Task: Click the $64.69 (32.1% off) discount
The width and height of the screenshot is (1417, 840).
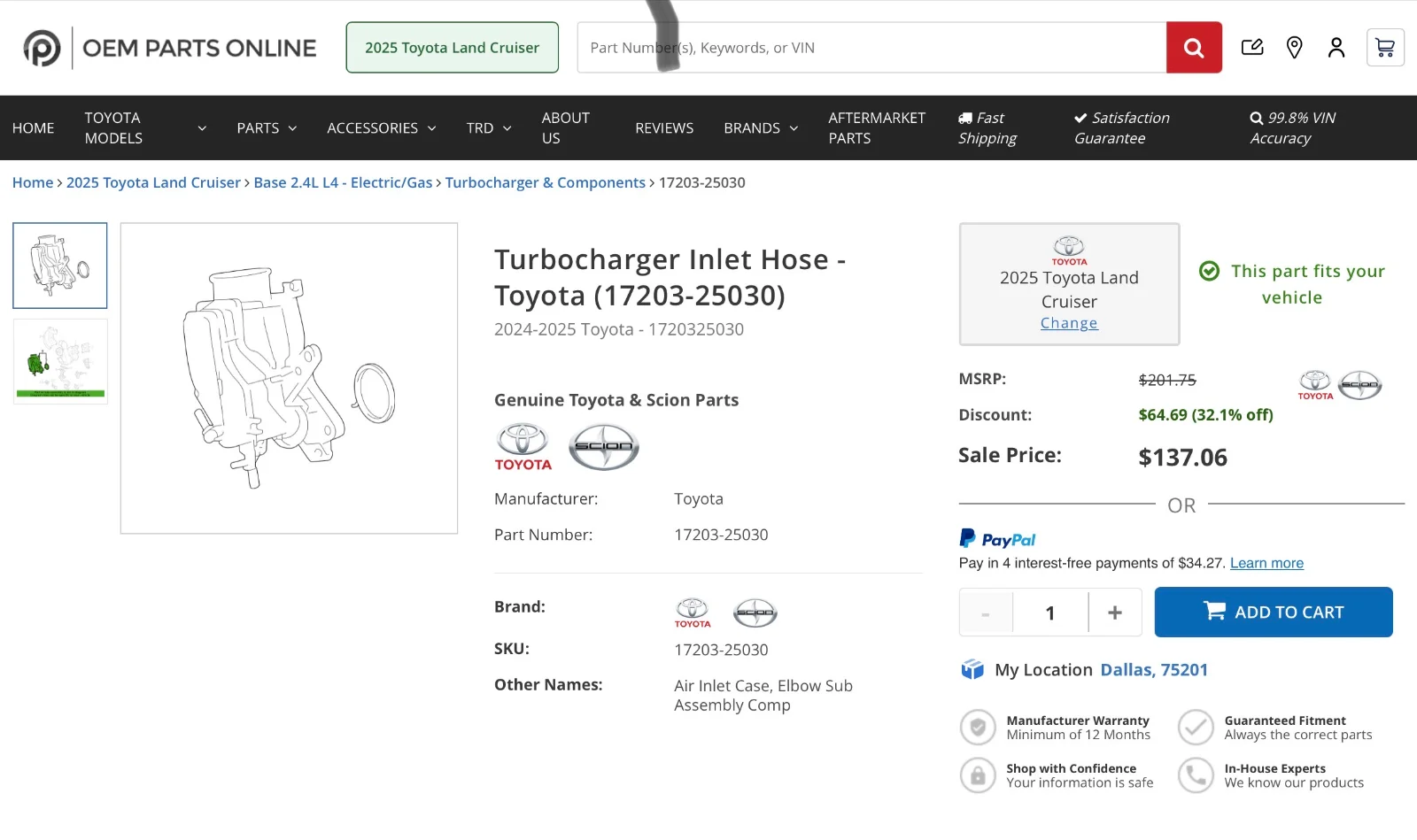Action: point(1206,415)
